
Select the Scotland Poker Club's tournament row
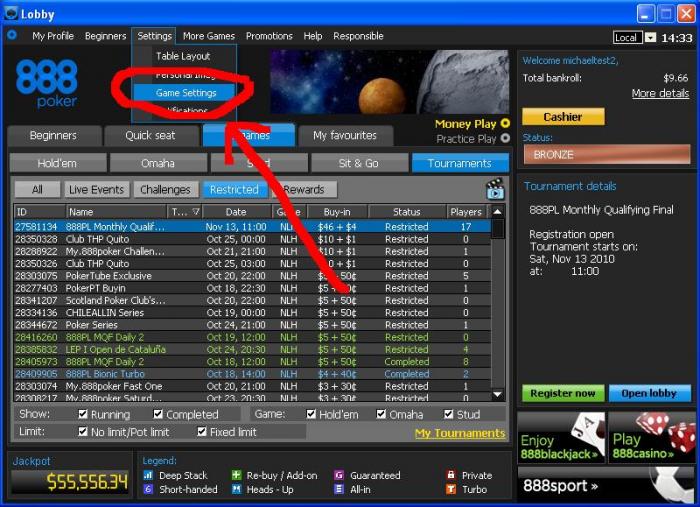tap(253, 300)
